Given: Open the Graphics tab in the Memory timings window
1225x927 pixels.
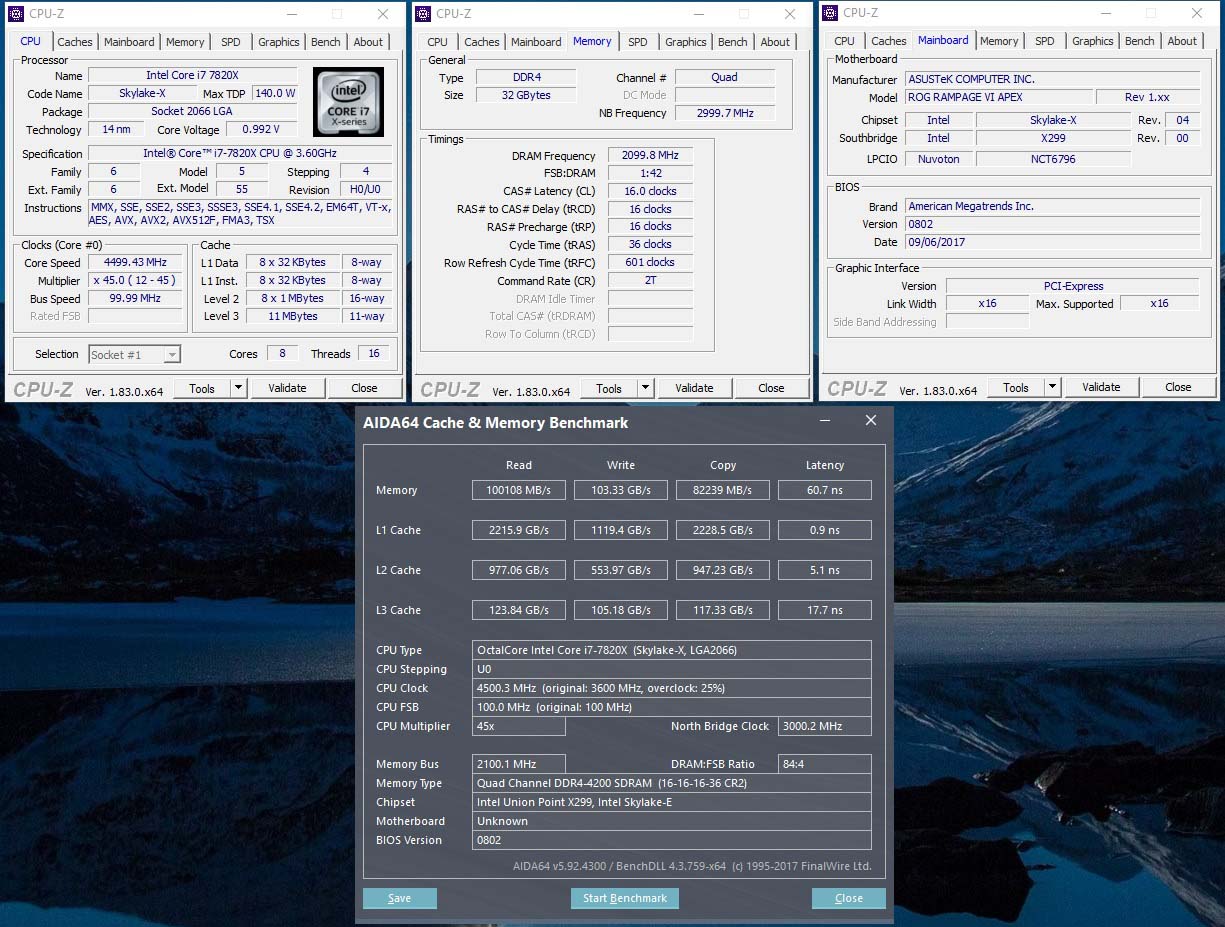Looking at the screenshot, I should tap(685, 42).
